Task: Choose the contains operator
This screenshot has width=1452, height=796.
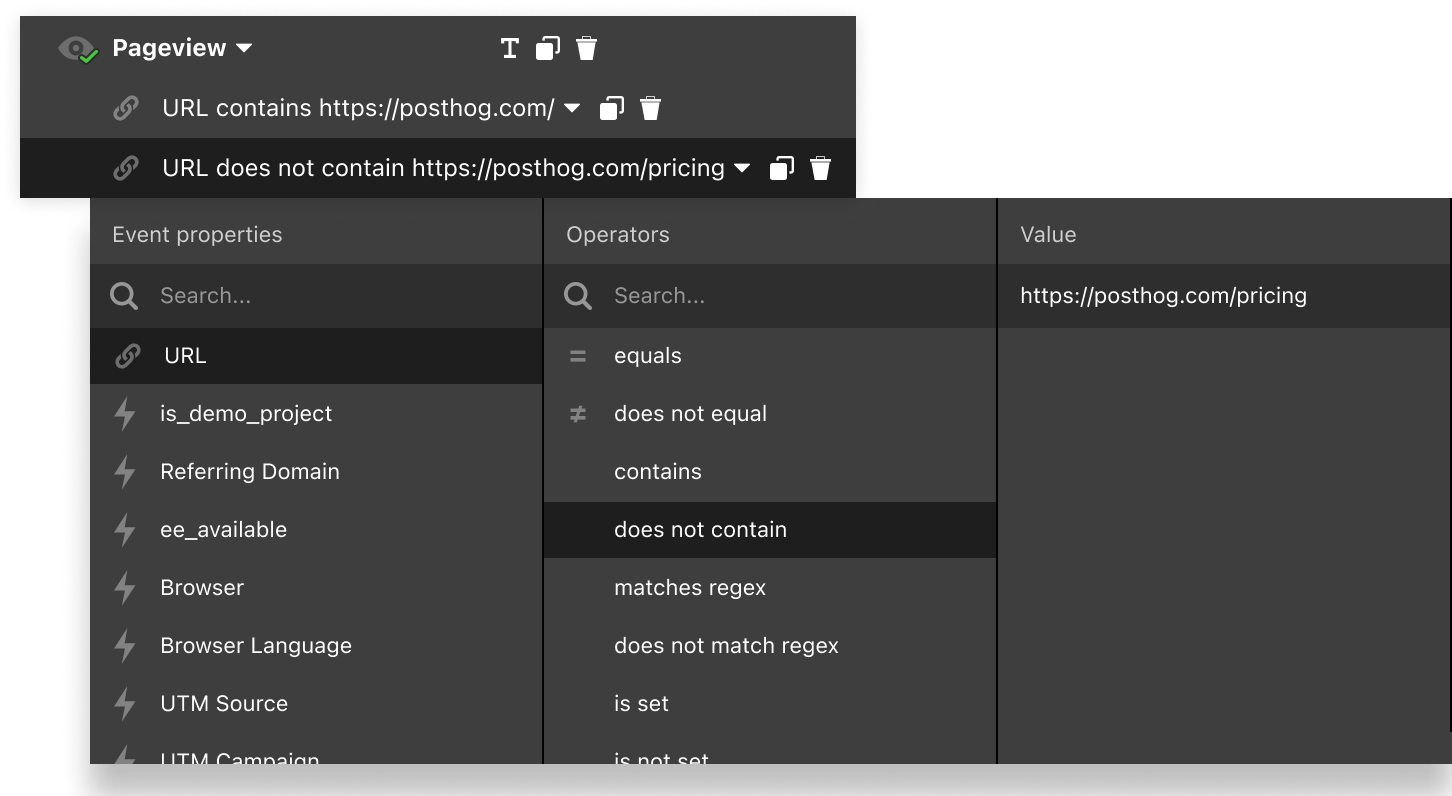Action: 770,472
